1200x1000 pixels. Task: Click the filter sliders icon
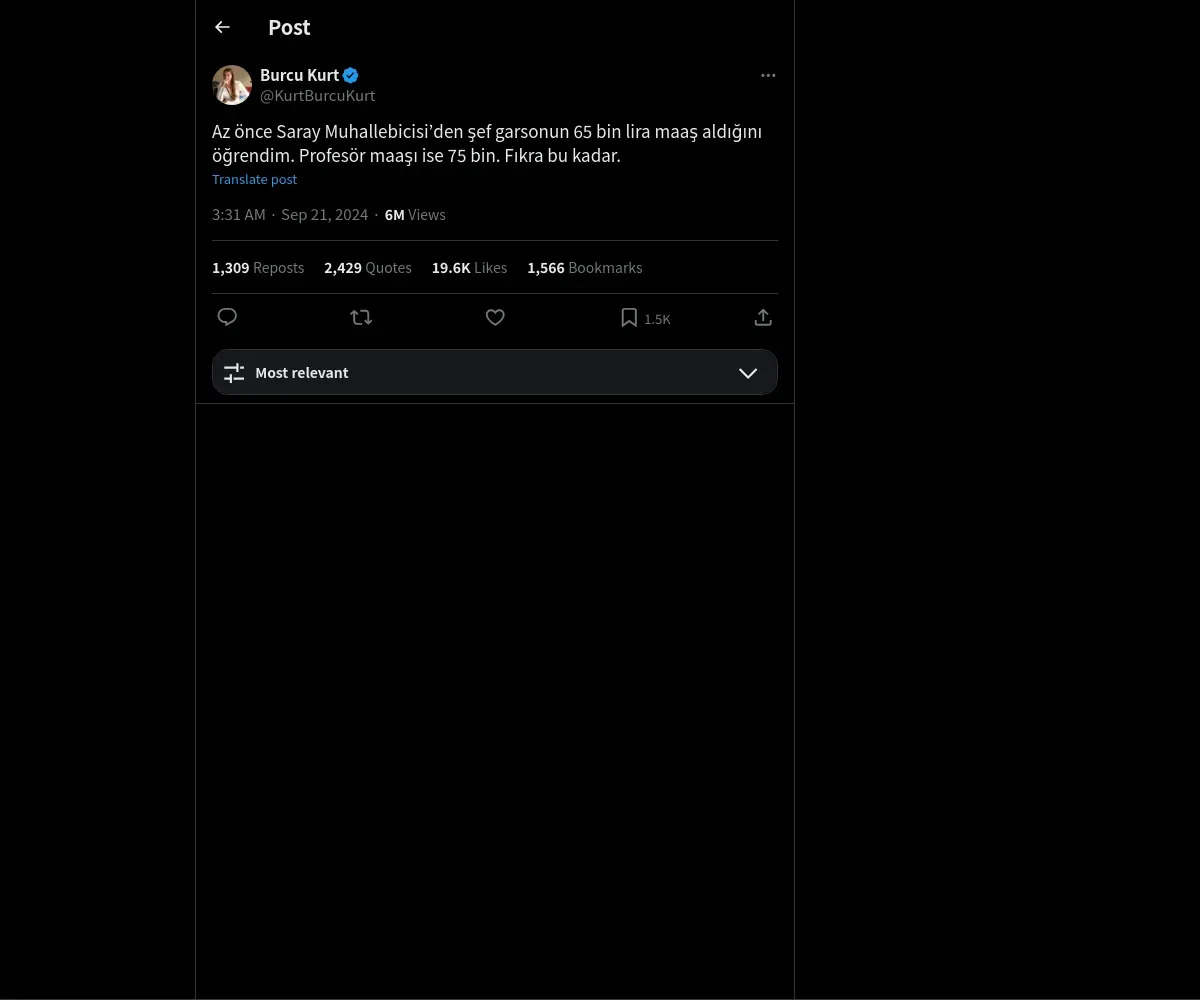[x=234, y=373]
